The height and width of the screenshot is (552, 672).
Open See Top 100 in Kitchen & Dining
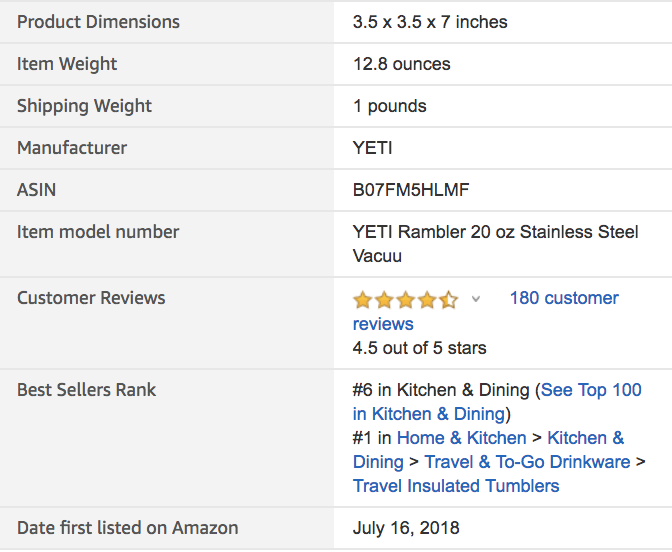tap(591, 390)
